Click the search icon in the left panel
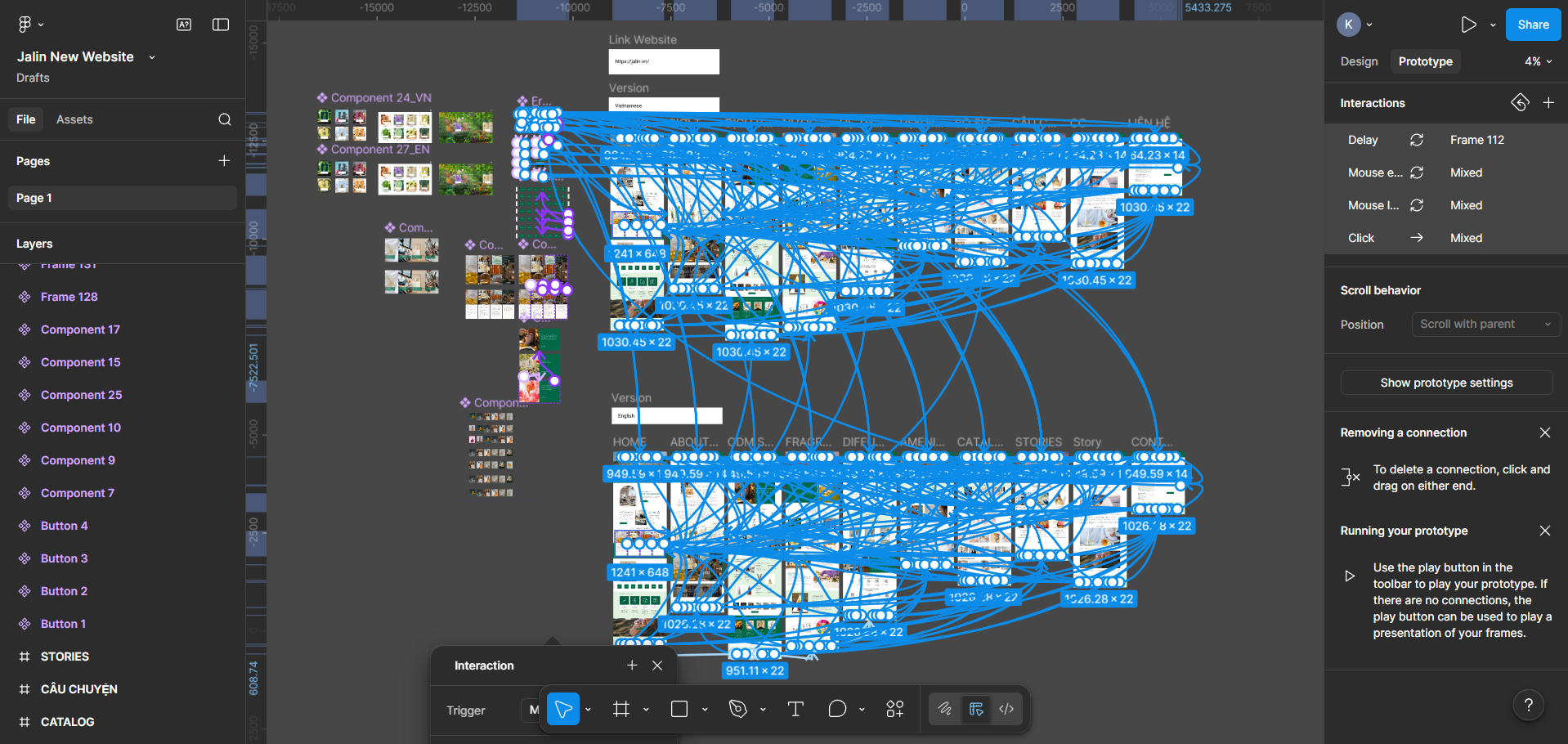 point(224,119)
